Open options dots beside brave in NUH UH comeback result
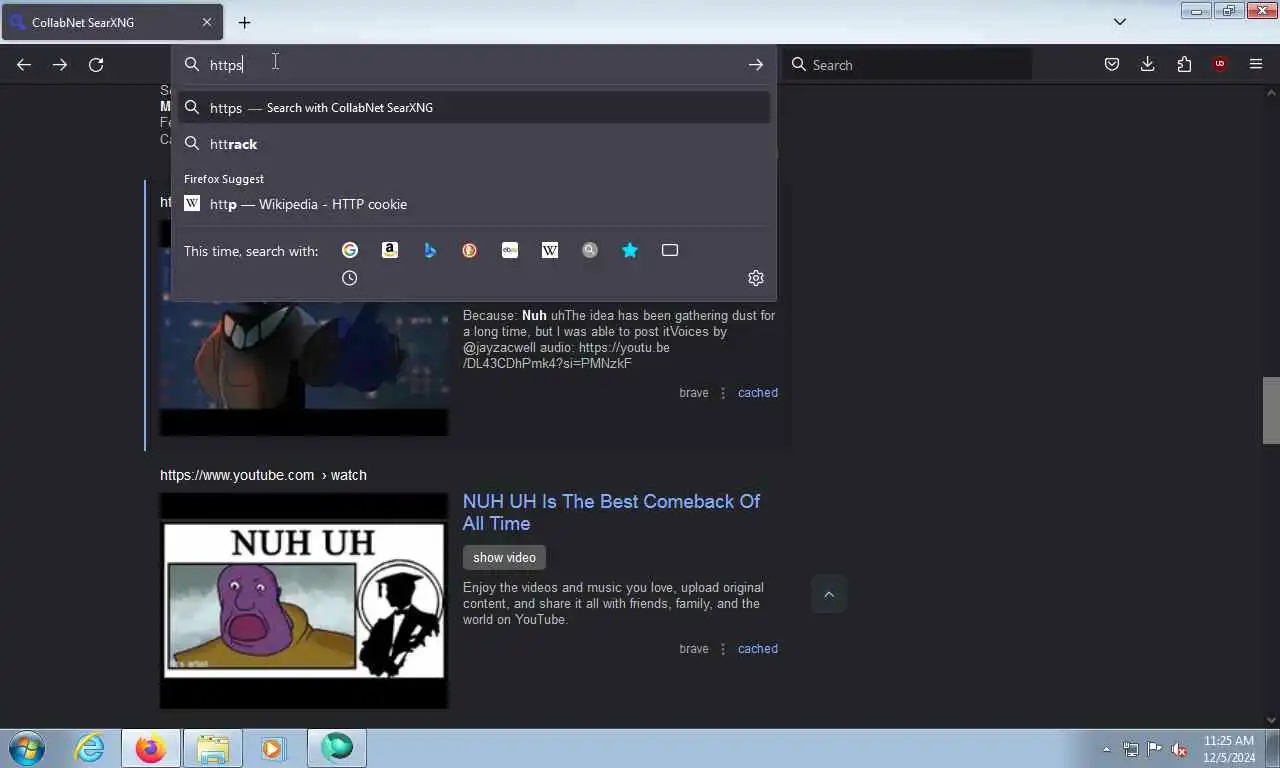1280x768 pixels. coord(723,649)
